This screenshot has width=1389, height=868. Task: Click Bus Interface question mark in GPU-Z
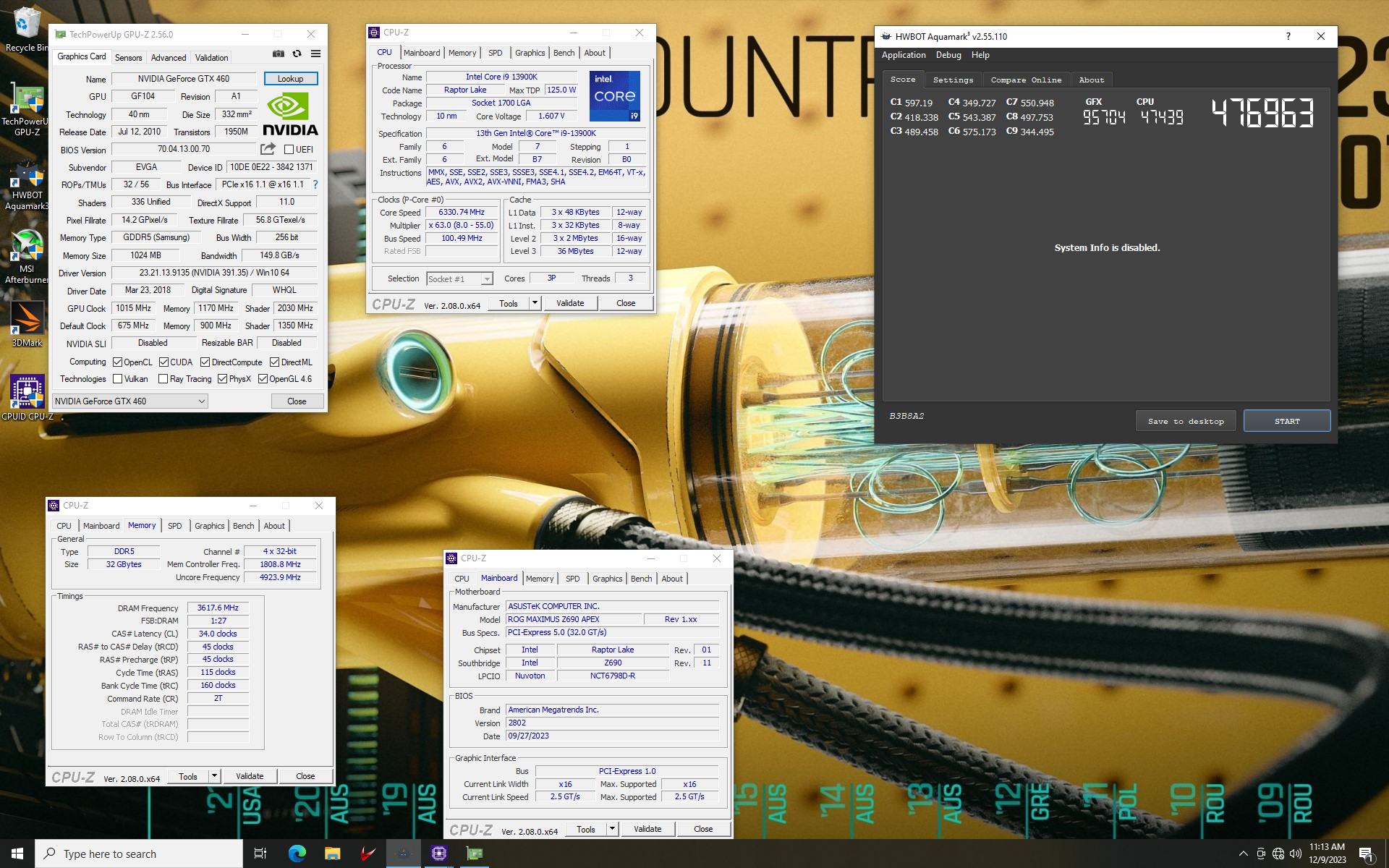(x=315, y=184)
